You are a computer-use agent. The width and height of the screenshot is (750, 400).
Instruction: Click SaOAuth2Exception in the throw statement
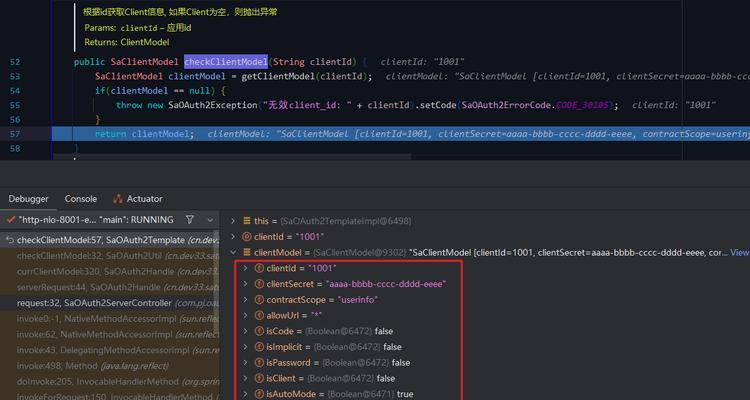point(213,105)
